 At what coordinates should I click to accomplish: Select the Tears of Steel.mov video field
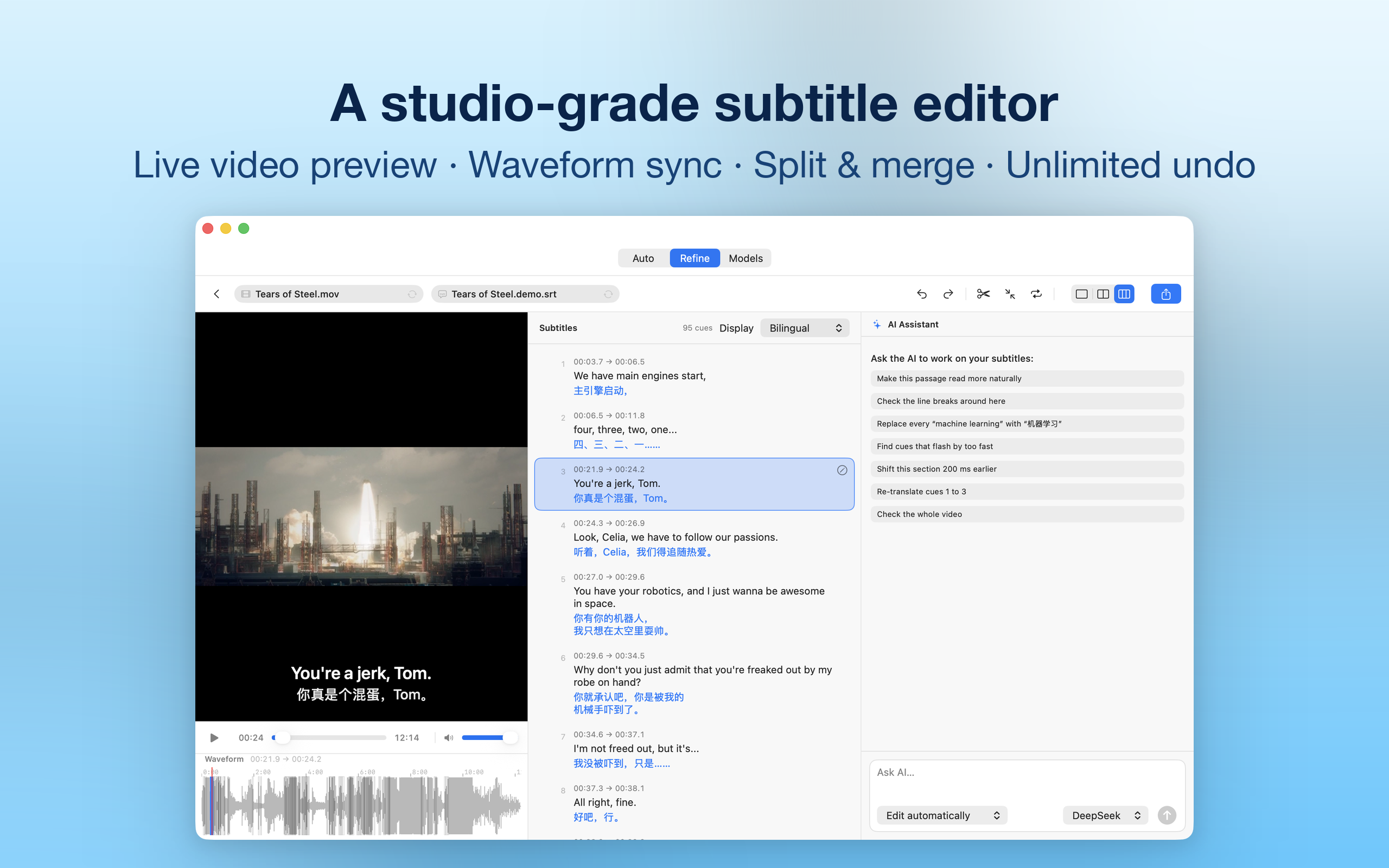click(x=328, y=294)
